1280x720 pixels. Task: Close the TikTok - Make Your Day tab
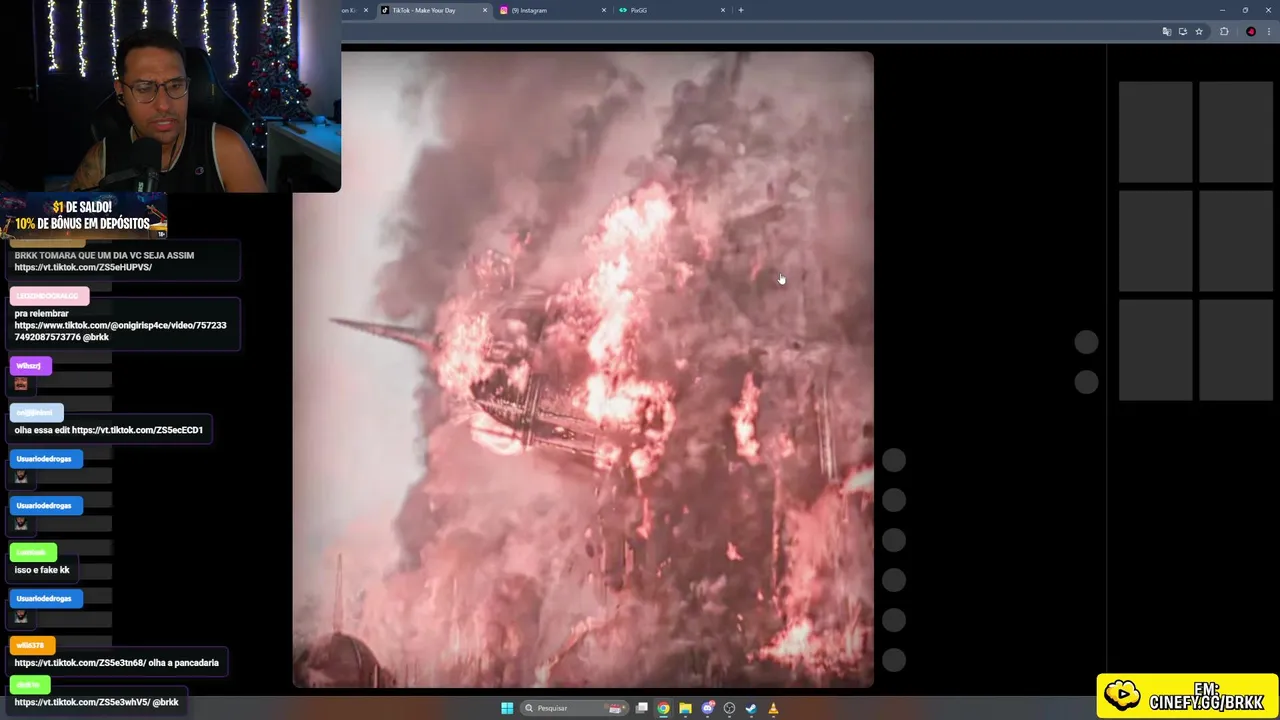(x=485, y=10)
